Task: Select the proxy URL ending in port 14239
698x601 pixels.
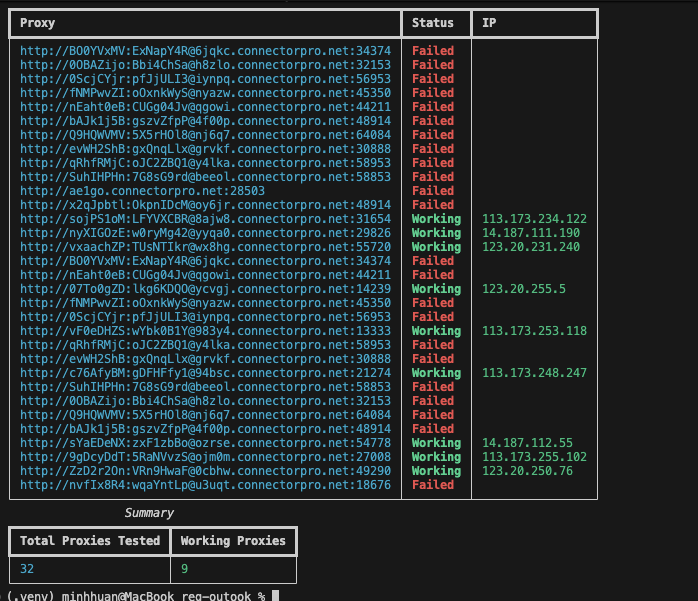Action: 205,289
